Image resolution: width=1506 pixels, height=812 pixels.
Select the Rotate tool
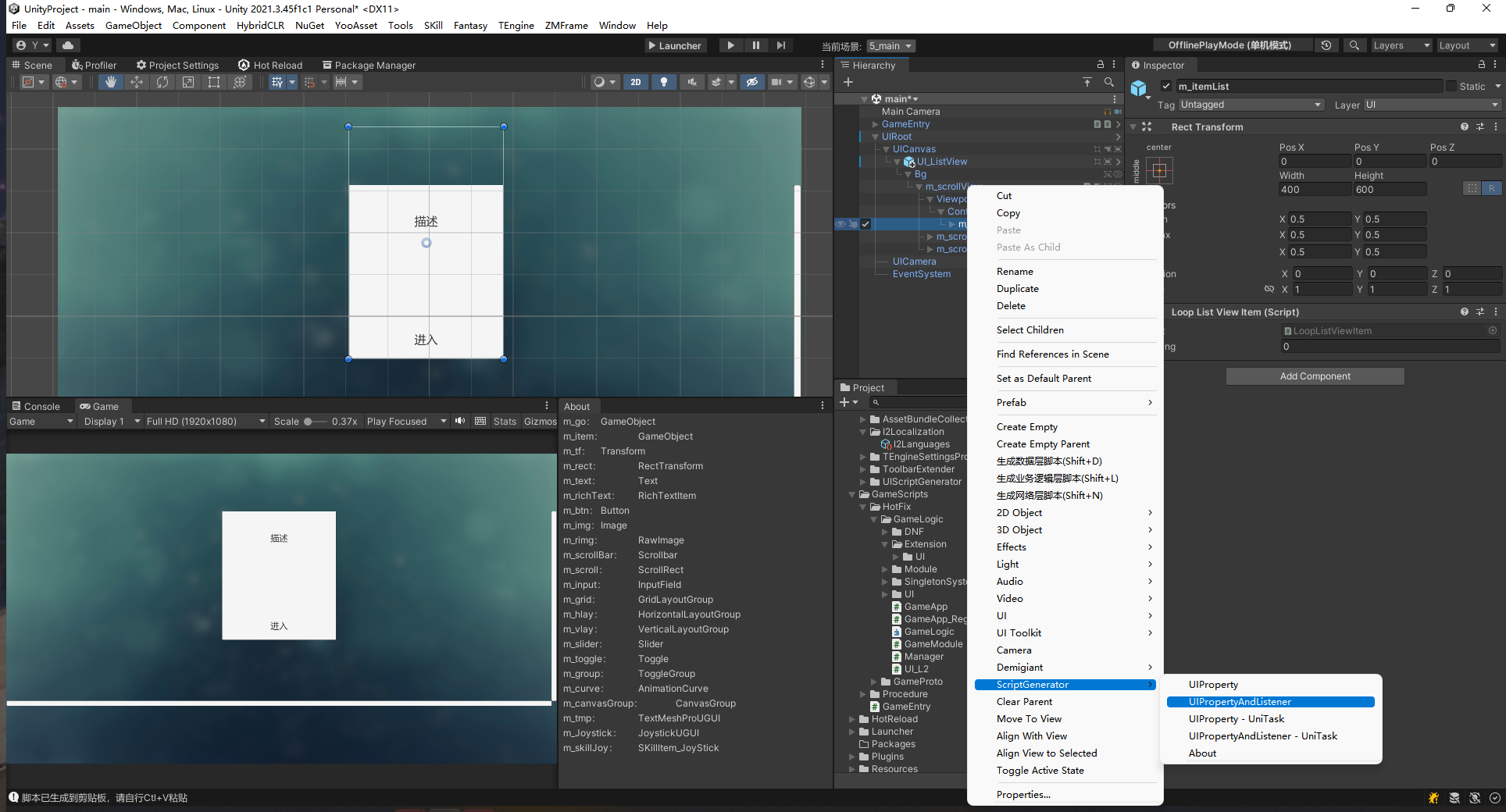pyautogui.click(x=162, y=81)
